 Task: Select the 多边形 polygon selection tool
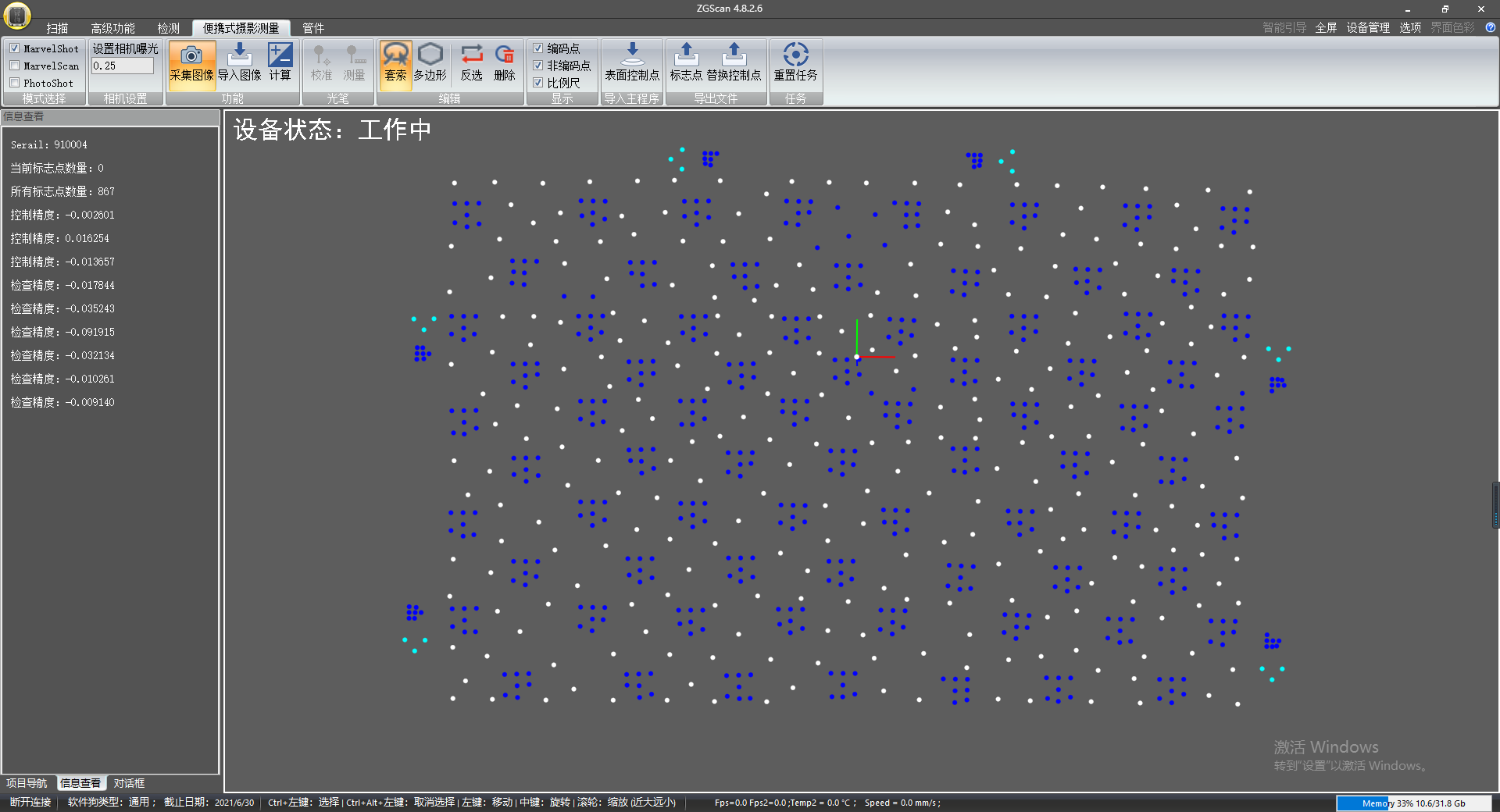[430, 56]
